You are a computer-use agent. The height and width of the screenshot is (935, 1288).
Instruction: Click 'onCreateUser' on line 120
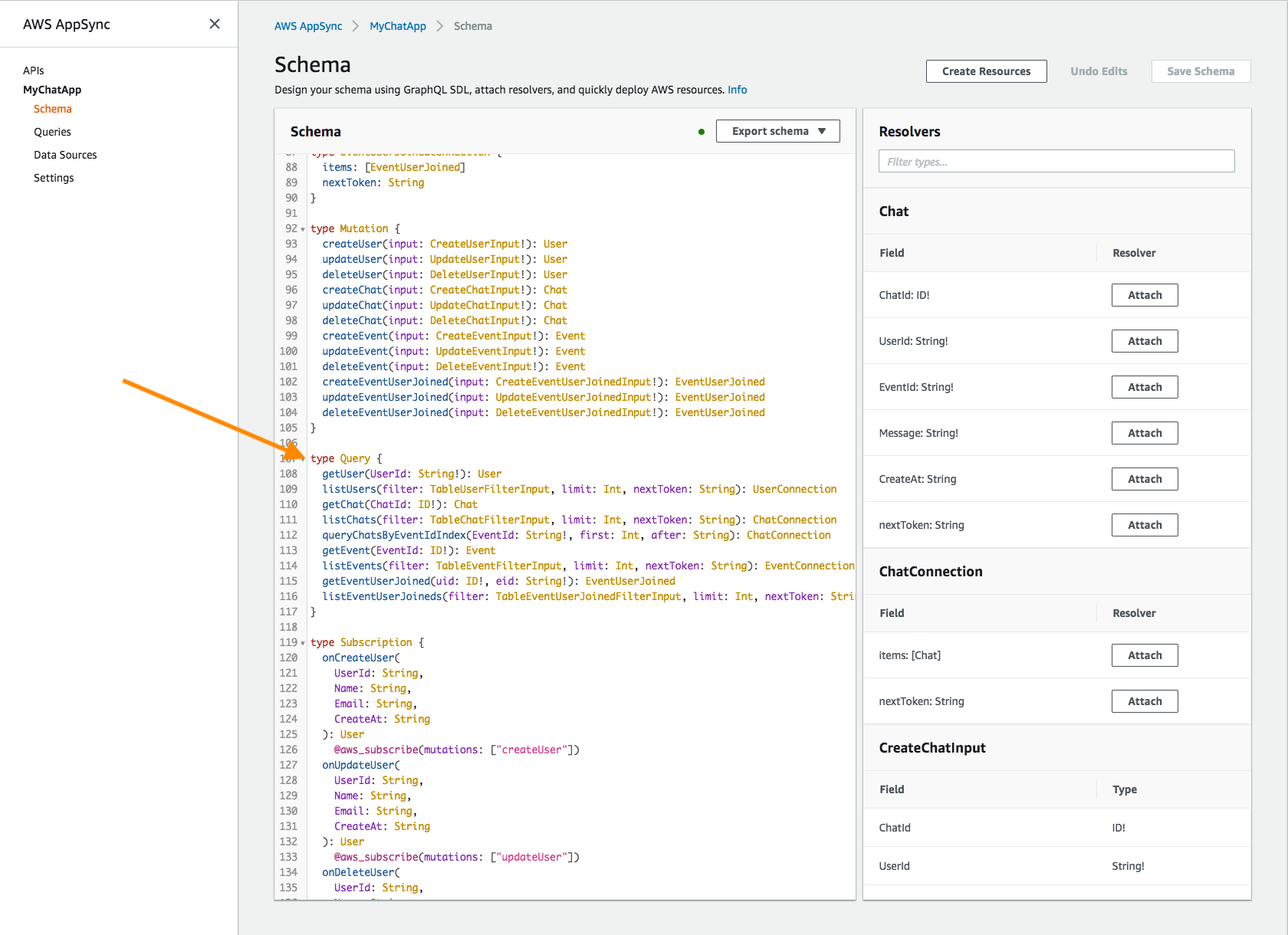(358, 658)
